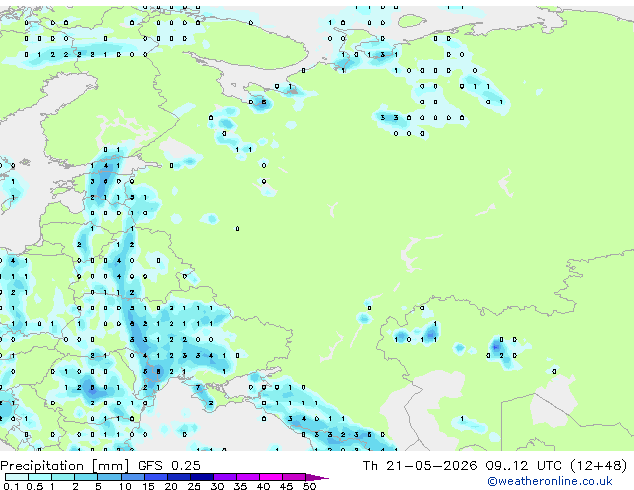Click the 'GFS 0.25' model label
This screenshot has width=634, height=490.
(169, 466)
